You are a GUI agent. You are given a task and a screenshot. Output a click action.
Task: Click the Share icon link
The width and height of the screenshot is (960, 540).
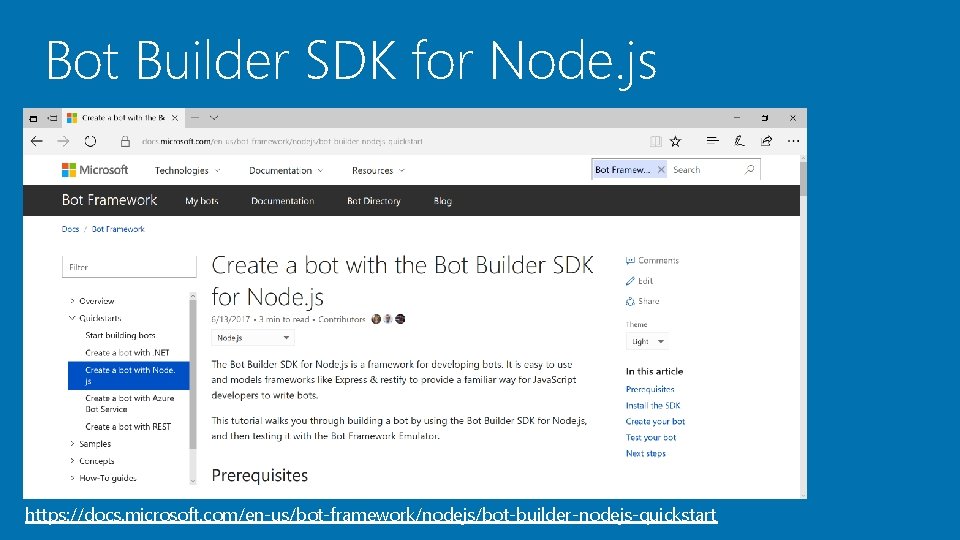(642, 301)
